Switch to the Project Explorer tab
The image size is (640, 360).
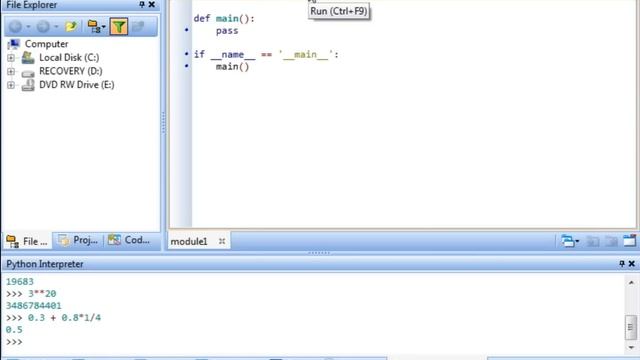[78, 240]
